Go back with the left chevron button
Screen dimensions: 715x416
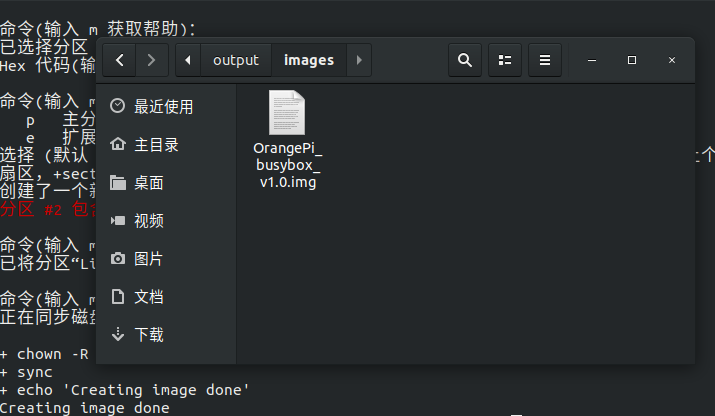click(119, 60)
